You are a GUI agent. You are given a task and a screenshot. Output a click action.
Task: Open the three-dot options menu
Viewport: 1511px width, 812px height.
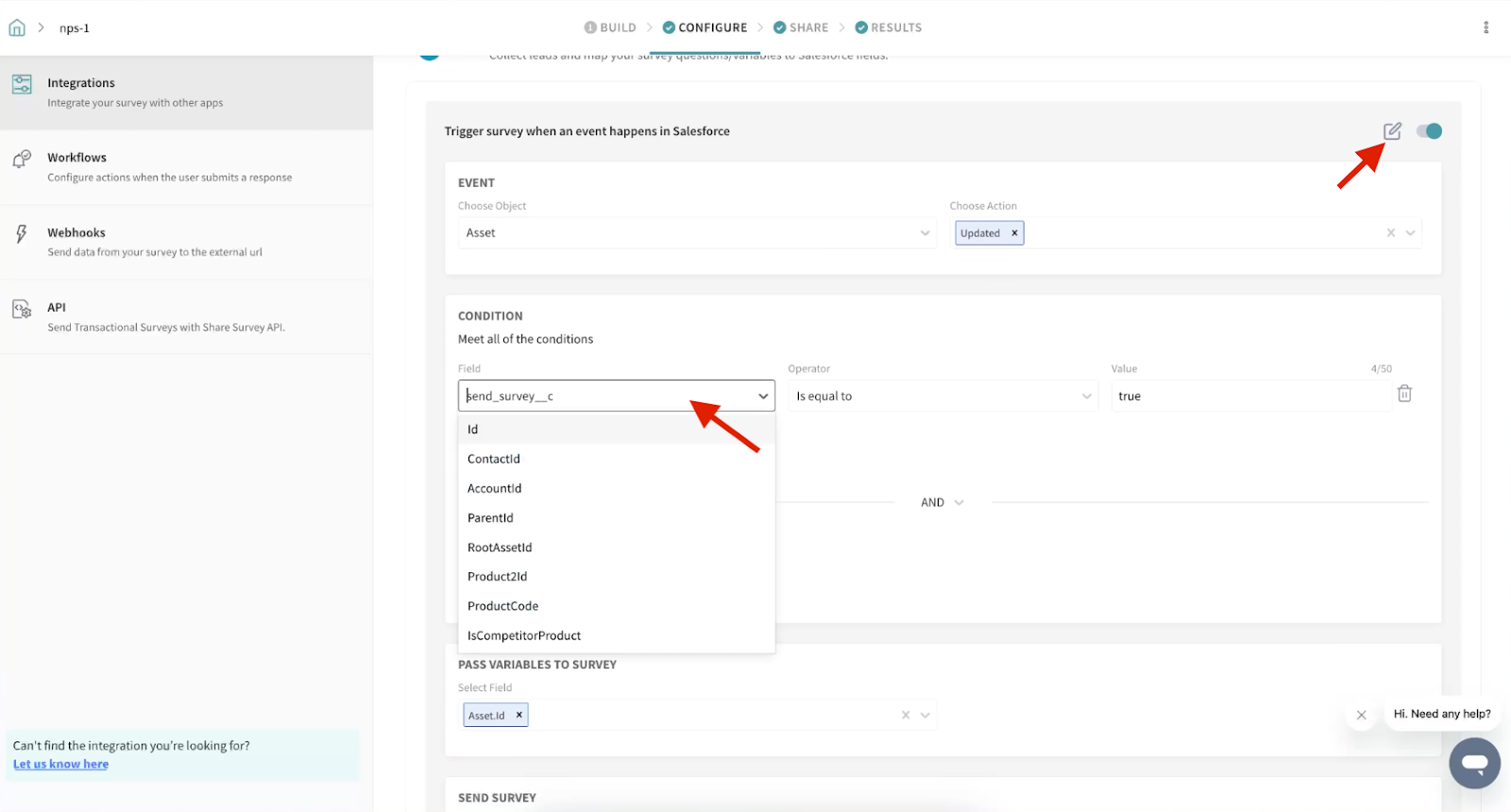[1486, 27]
